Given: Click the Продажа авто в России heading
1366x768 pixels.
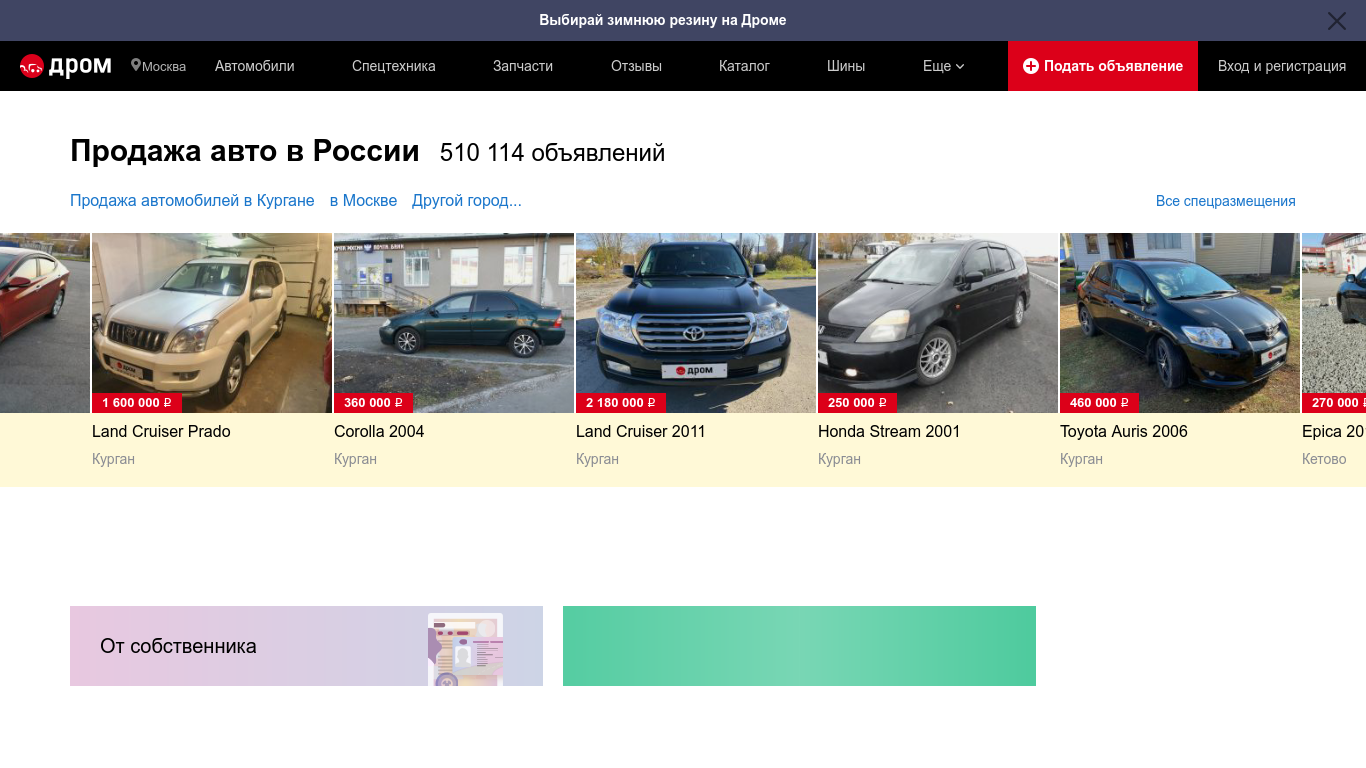Looking at the screenshot, I should (x=245, y=151).
